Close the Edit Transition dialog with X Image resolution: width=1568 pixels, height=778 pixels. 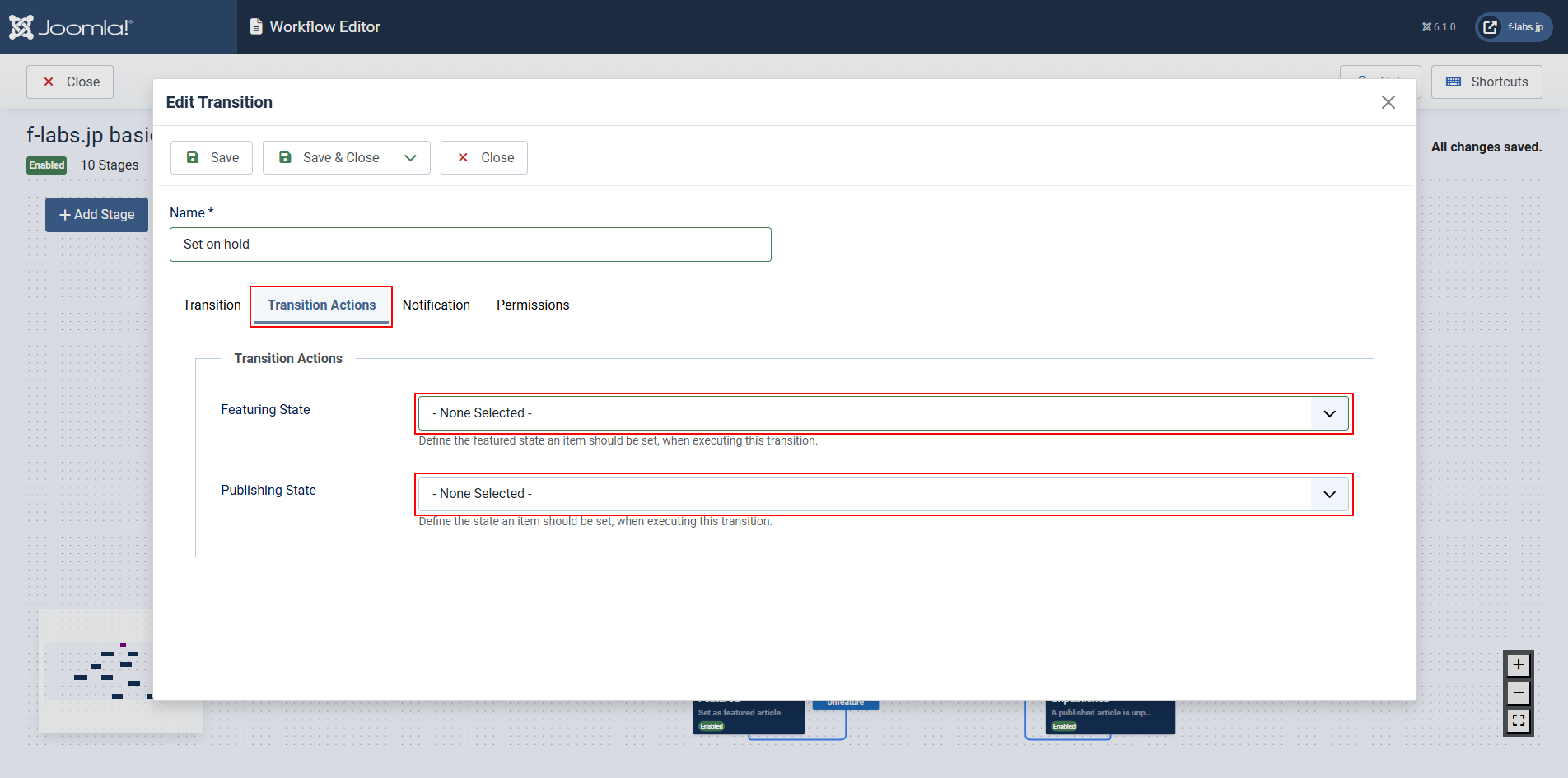(1388, 102)
